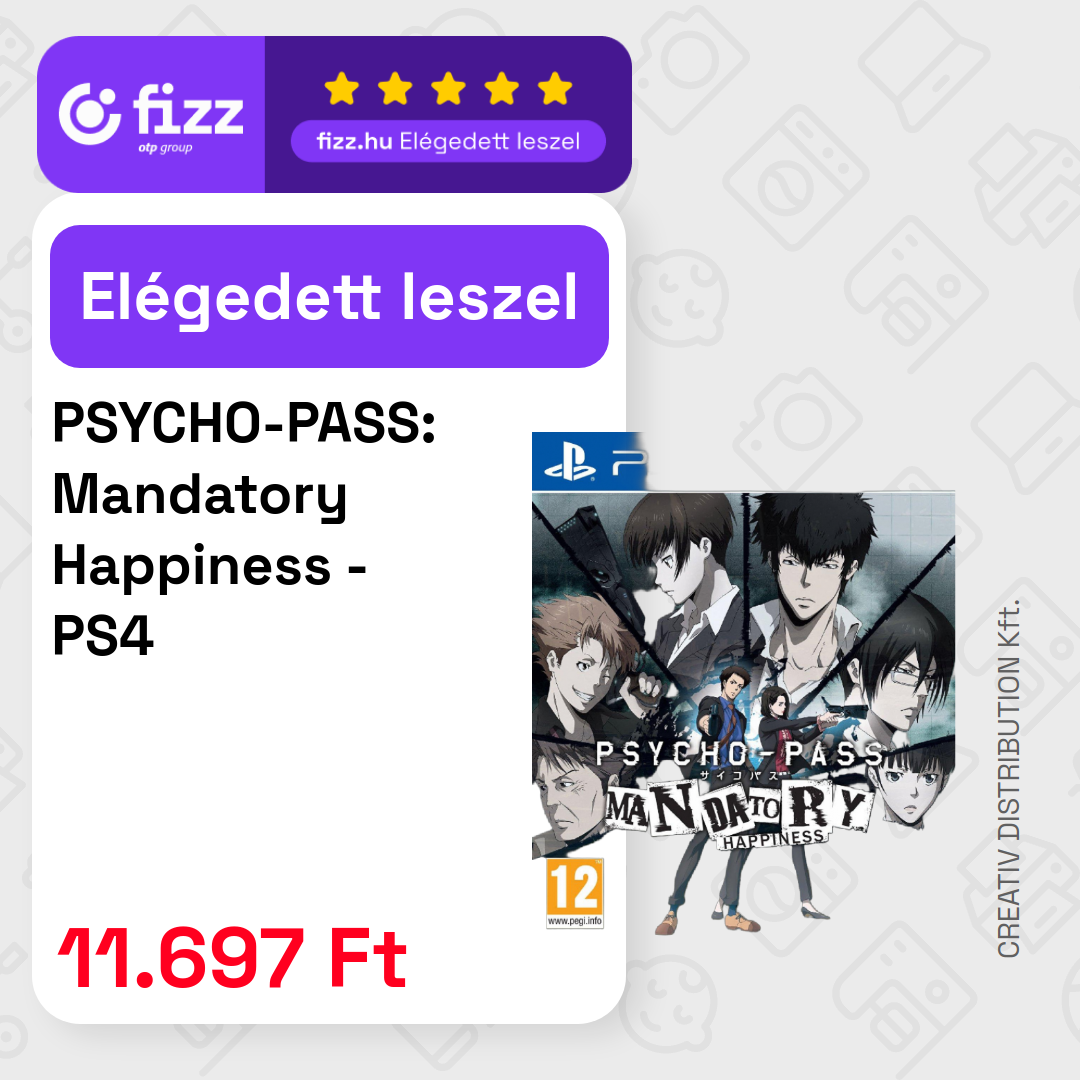Viewport: 1080px width, 1080px height.
Task: Click the second yellow rating star
Action: pyautogui.click(x=395, y=88)
